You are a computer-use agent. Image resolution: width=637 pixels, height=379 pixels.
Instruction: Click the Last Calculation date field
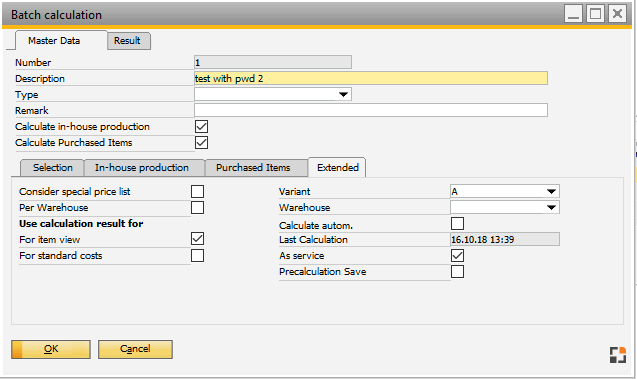(x=505, y=239)
